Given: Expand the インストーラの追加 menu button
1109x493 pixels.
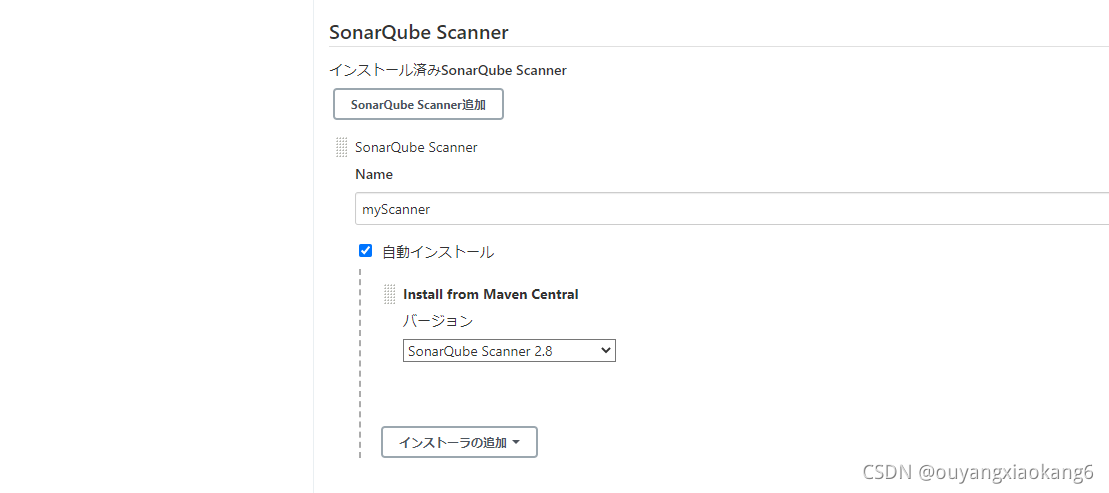Looking at the screenshot, I should tap(459, 442).
